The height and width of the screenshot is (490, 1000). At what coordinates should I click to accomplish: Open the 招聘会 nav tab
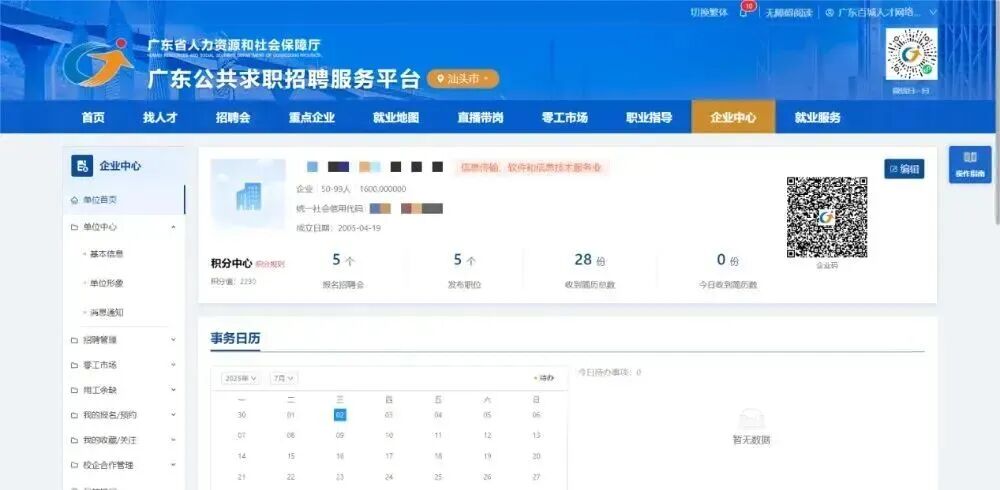click(x=233, y=117)
